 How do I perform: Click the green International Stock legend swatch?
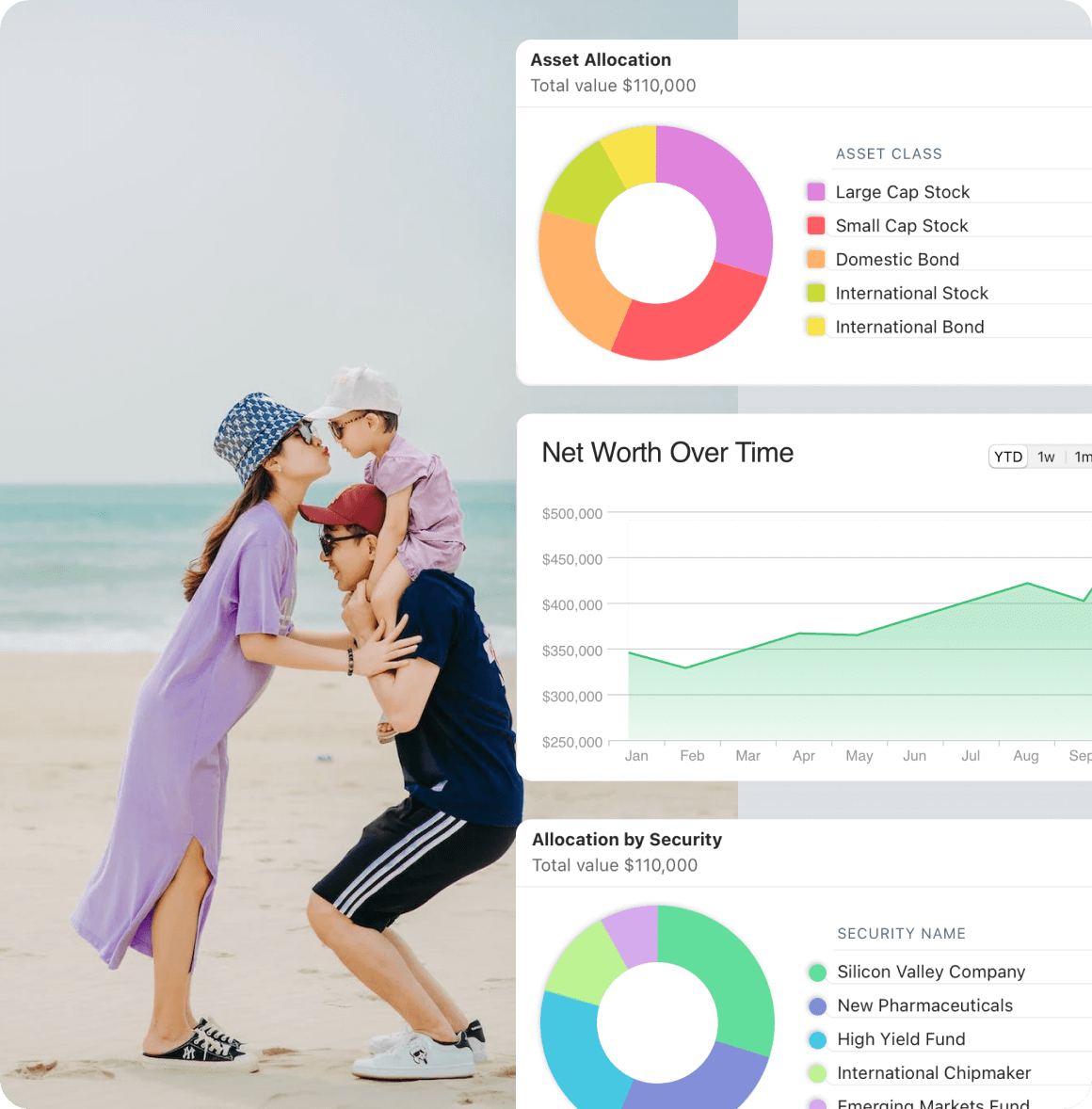tap(816, 293)
